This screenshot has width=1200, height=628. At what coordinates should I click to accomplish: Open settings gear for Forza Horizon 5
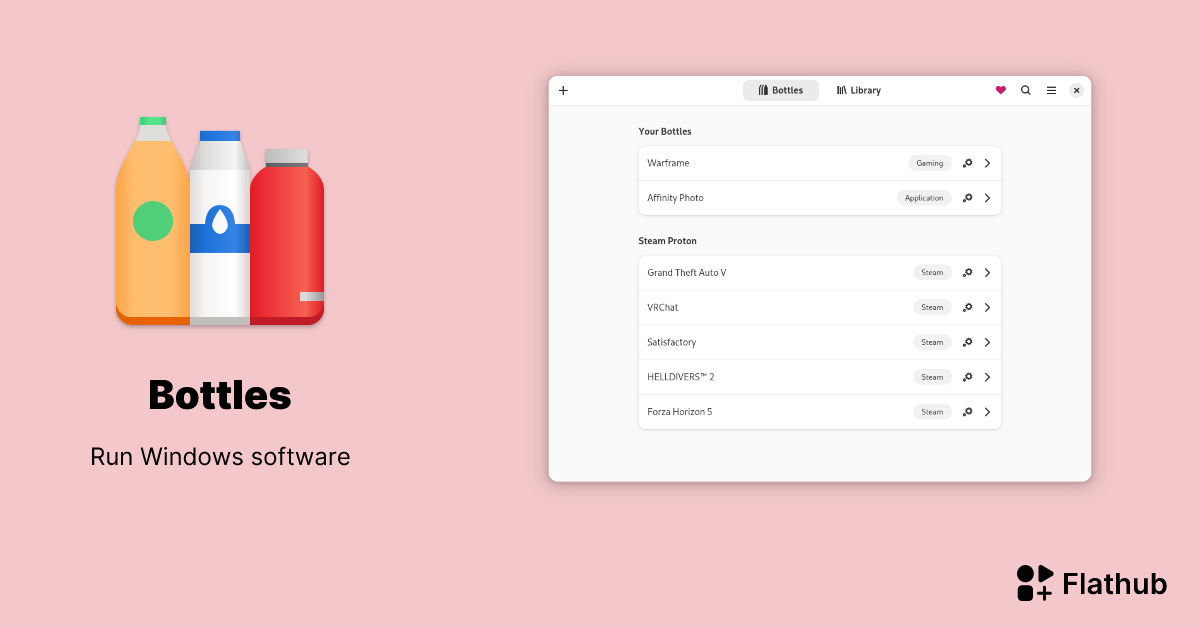(x=966, y=412)
